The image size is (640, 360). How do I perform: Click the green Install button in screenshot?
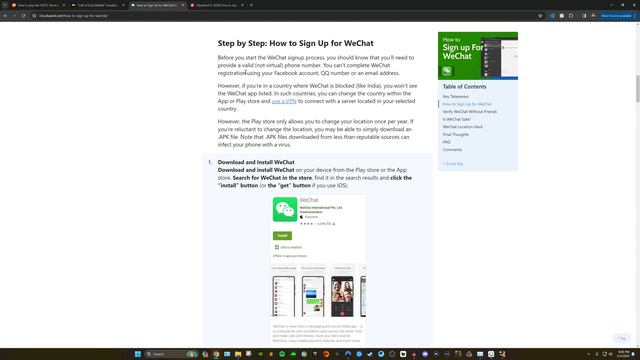pyautogui.click(x=282, y=236)
